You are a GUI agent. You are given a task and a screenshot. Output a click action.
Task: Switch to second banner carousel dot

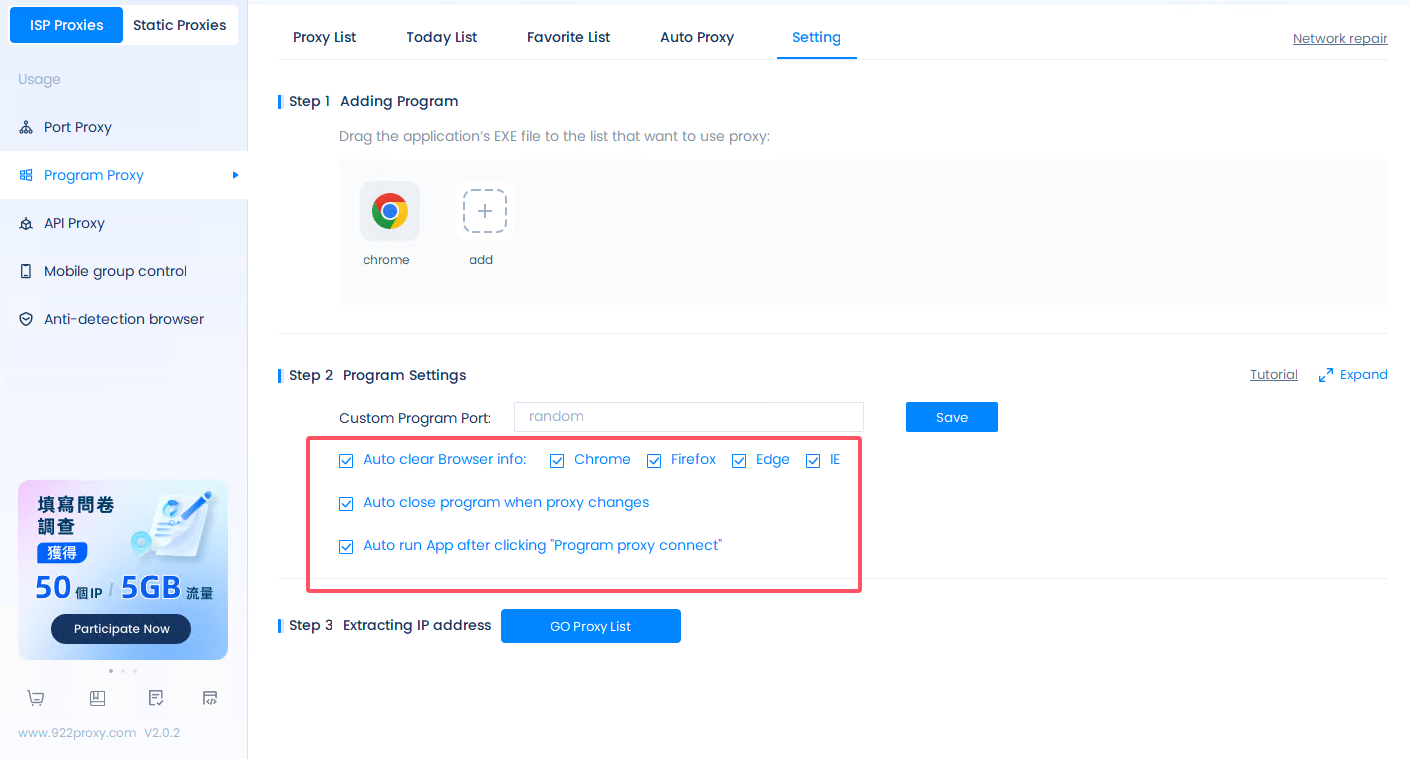[x=123, y=671]
